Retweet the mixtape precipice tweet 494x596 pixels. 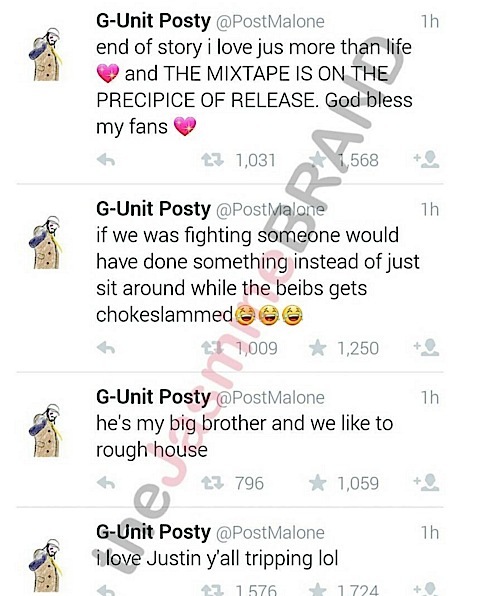212,160
